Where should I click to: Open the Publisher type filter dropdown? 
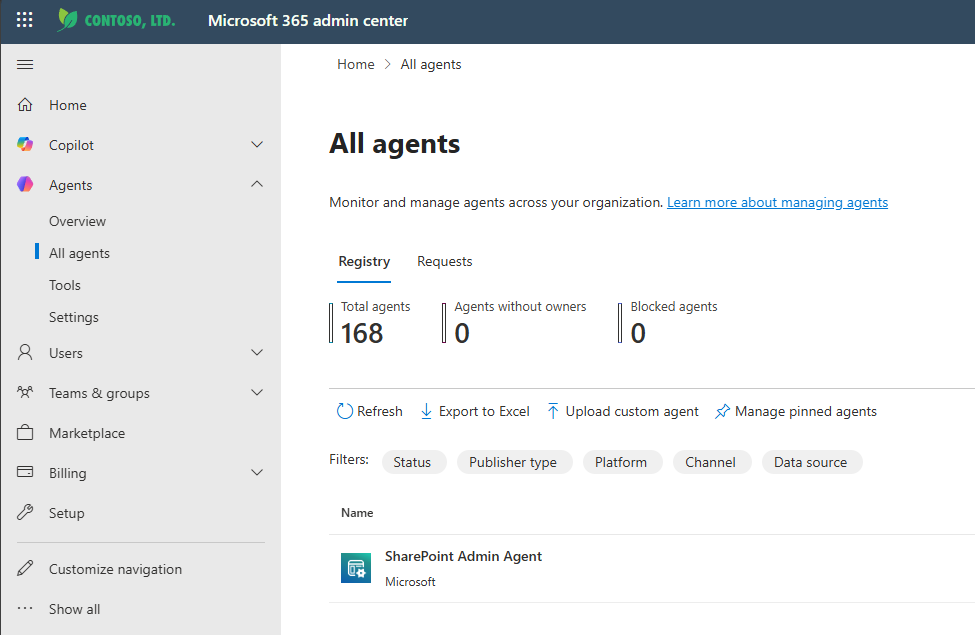[513, 462]
